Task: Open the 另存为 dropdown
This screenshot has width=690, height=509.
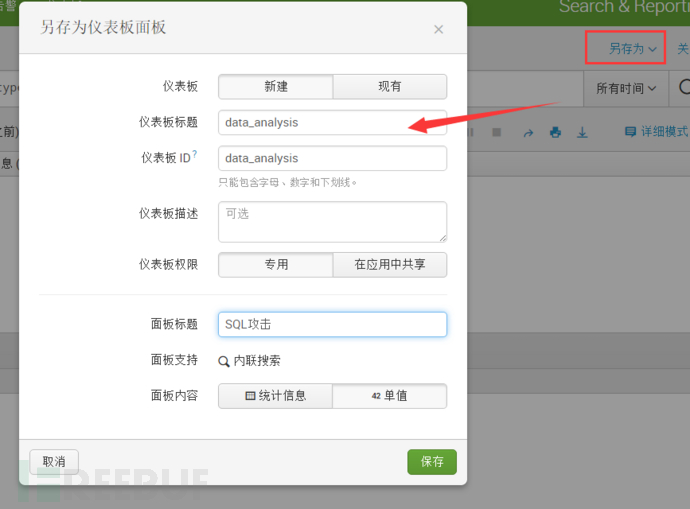Action: (x=632, y=48)
